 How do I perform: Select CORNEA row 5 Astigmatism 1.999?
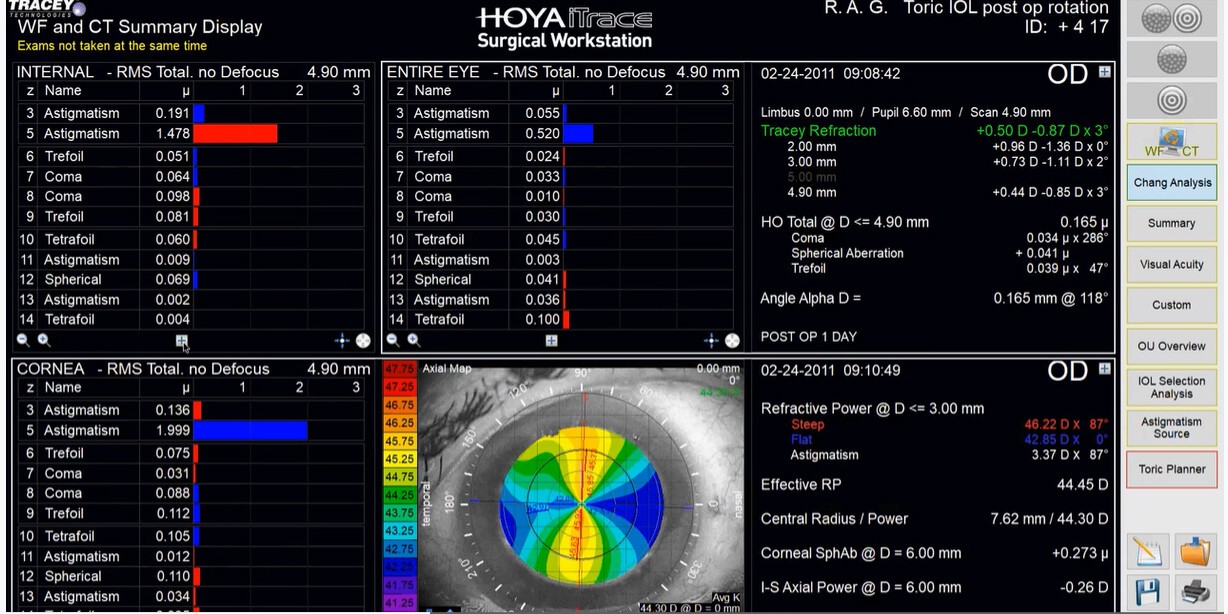pos(191,431)
